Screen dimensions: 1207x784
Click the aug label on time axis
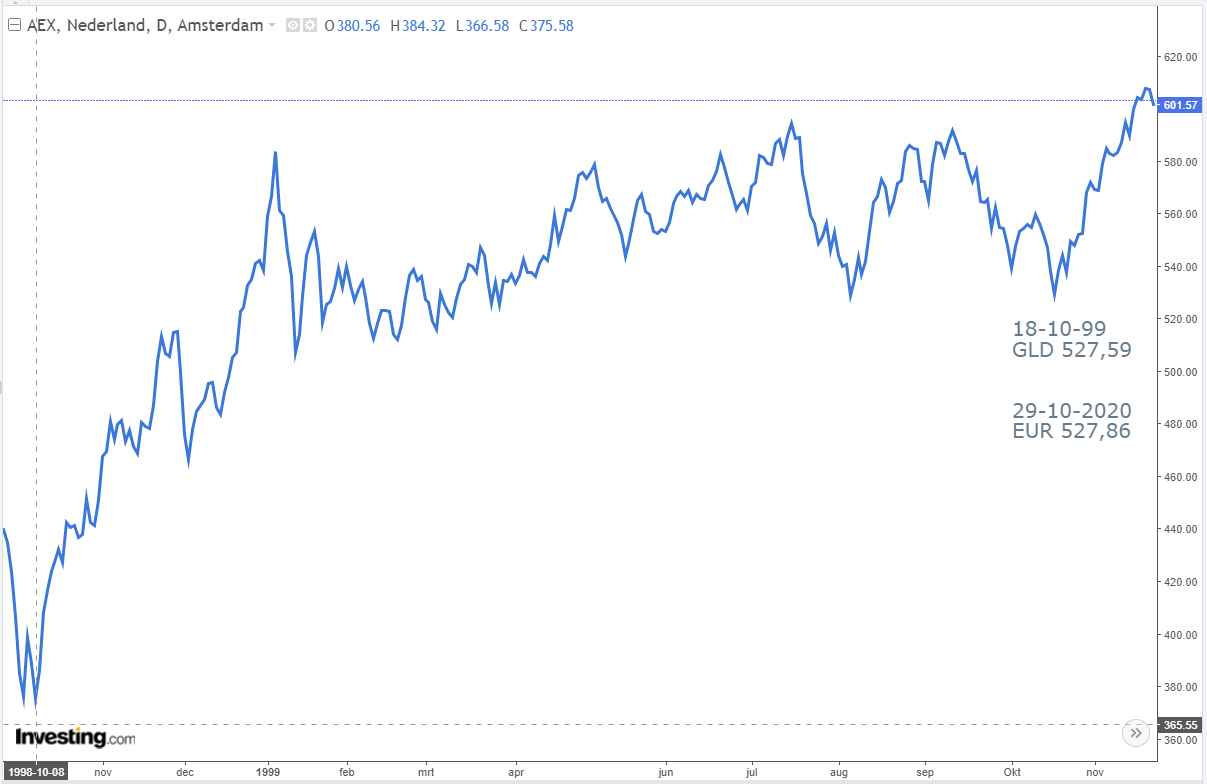pyautogui.click(x=839, y=772)
